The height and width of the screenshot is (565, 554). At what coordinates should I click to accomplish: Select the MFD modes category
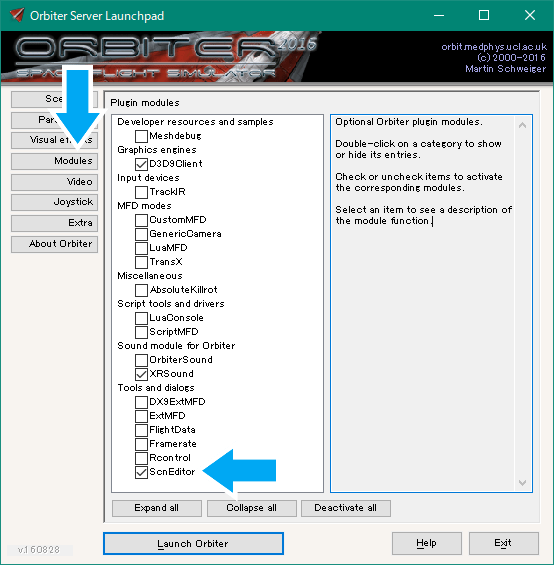point(144,206)
